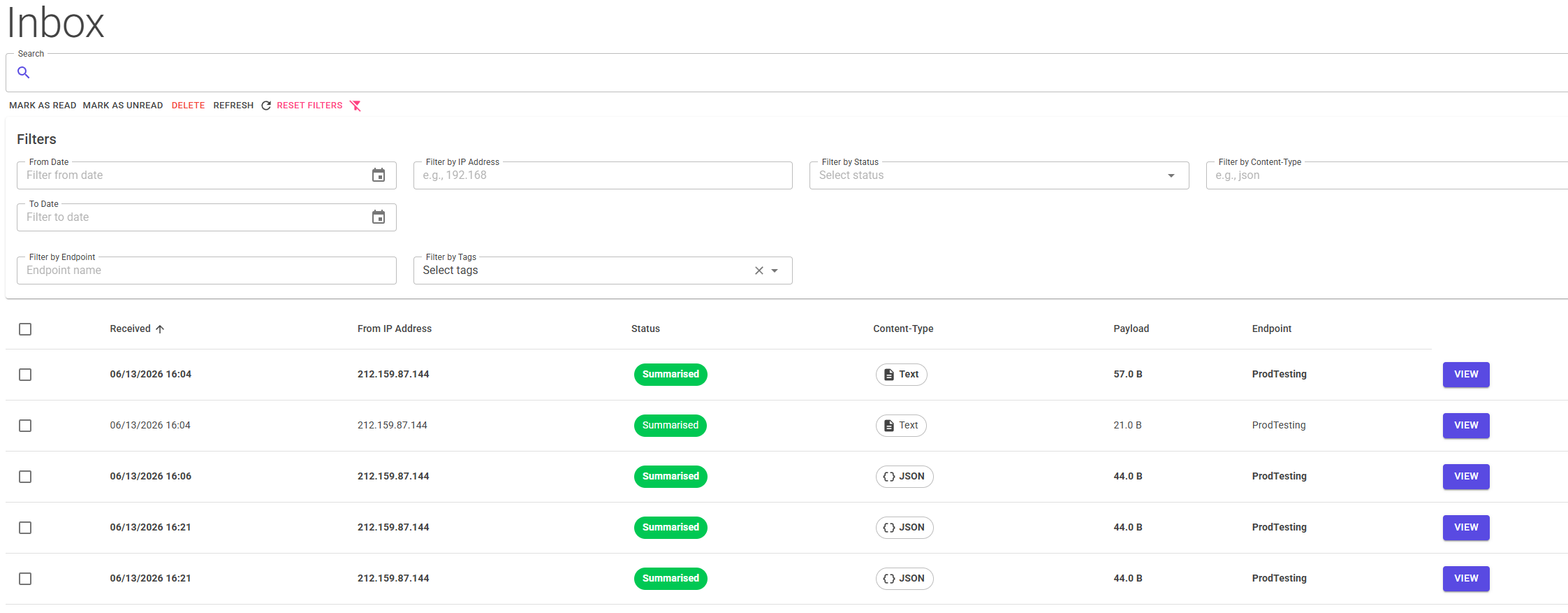The width and height of the screenshot is (1568, 613).
Task: Select the checkbox for the 57.0 B row
Action: 25,375
